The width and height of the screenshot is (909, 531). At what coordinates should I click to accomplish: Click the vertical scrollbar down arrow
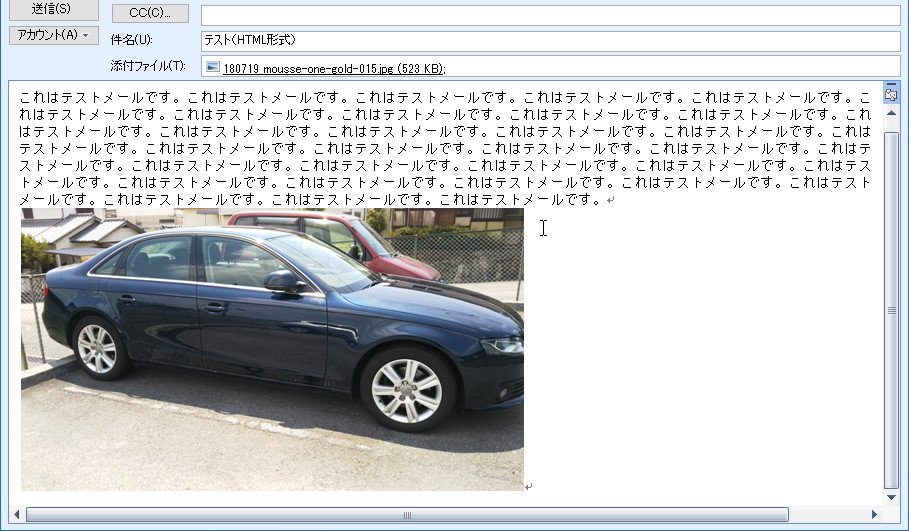click(891, 497)
